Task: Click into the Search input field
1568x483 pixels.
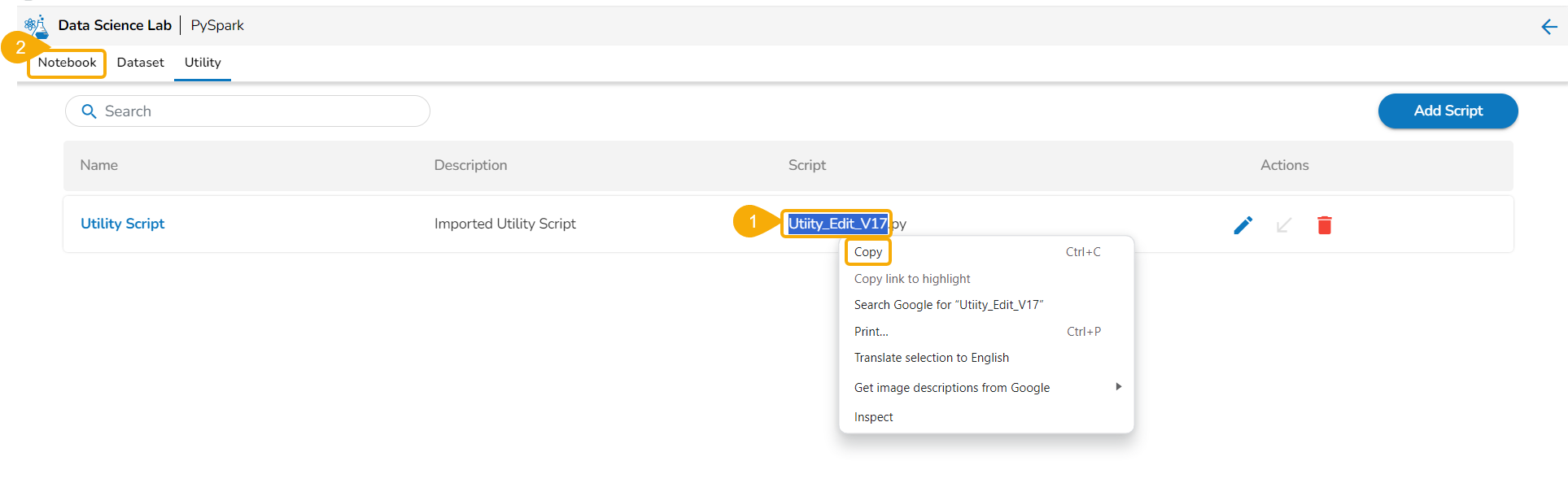Action: (260, 111)
